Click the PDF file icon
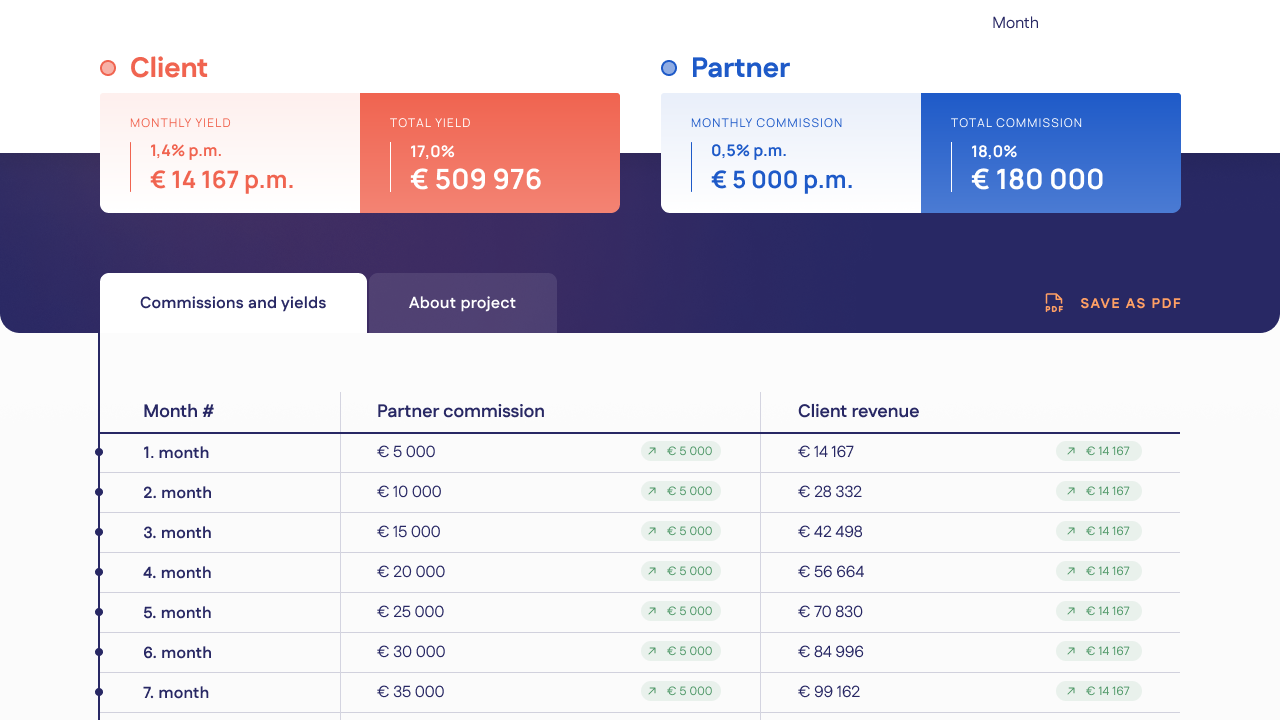 click(x=1054, y=303)
